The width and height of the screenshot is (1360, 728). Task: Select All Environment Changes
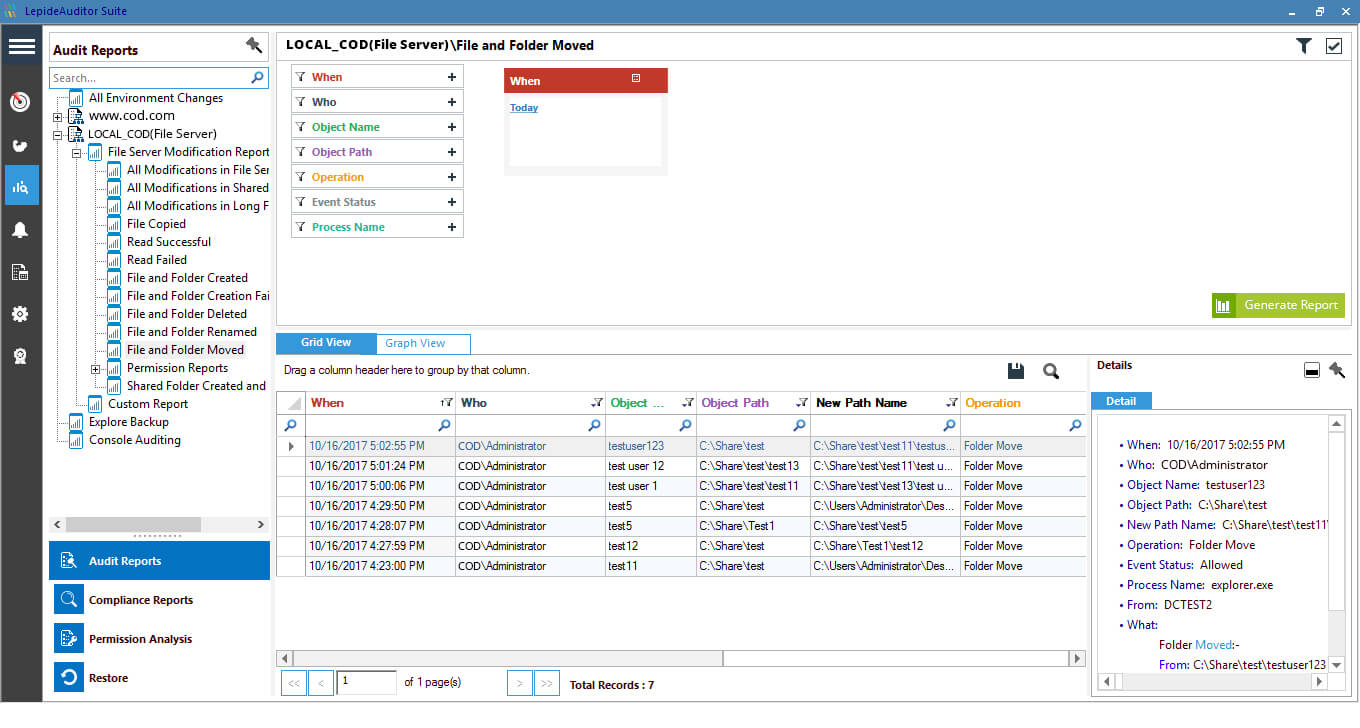(x=156, y=98)
